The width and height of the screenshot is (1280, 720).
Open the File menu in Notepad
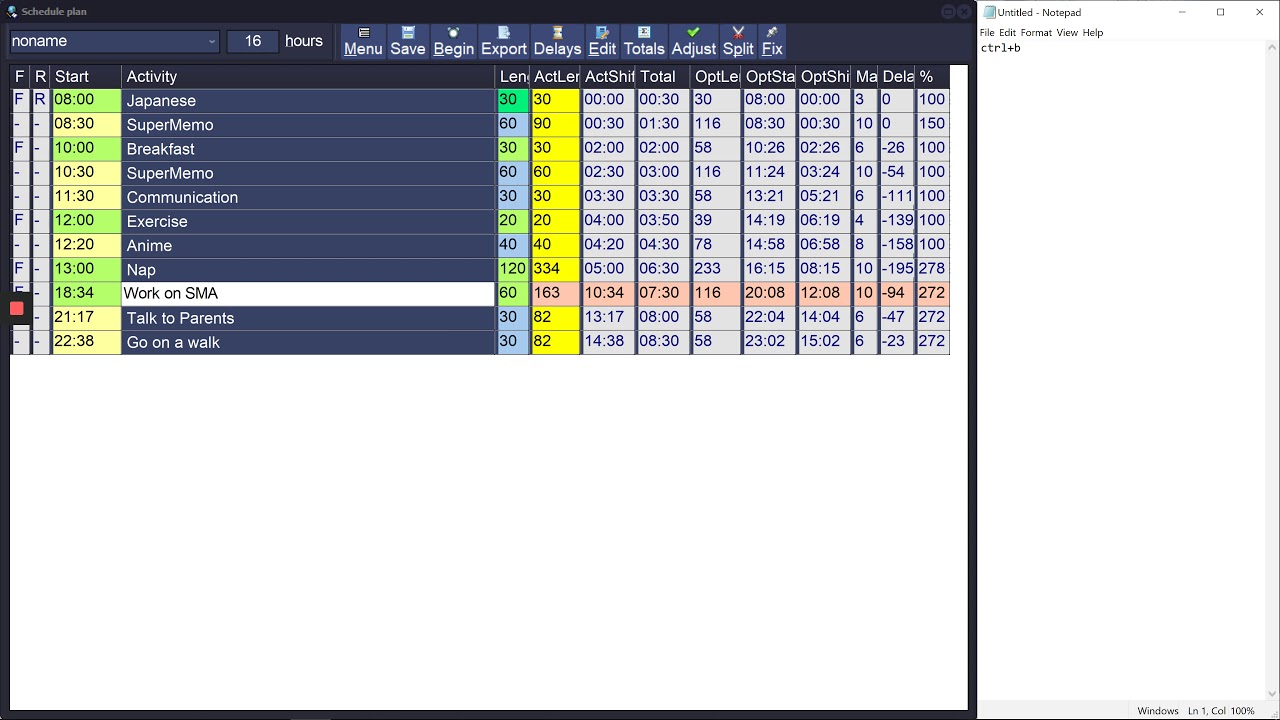tap(987, 33)
